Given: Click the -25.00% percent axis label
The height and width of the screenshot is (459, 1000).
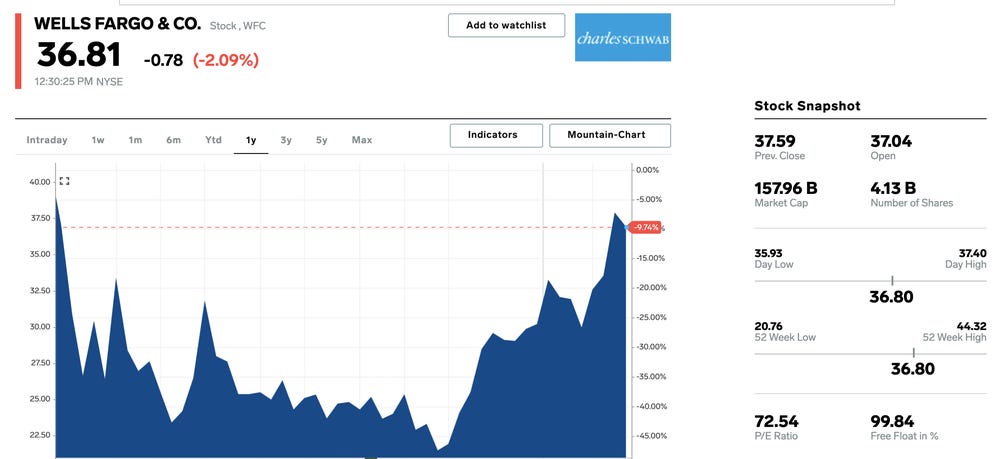Looking at the screenshot, I should tap(651, 317).
